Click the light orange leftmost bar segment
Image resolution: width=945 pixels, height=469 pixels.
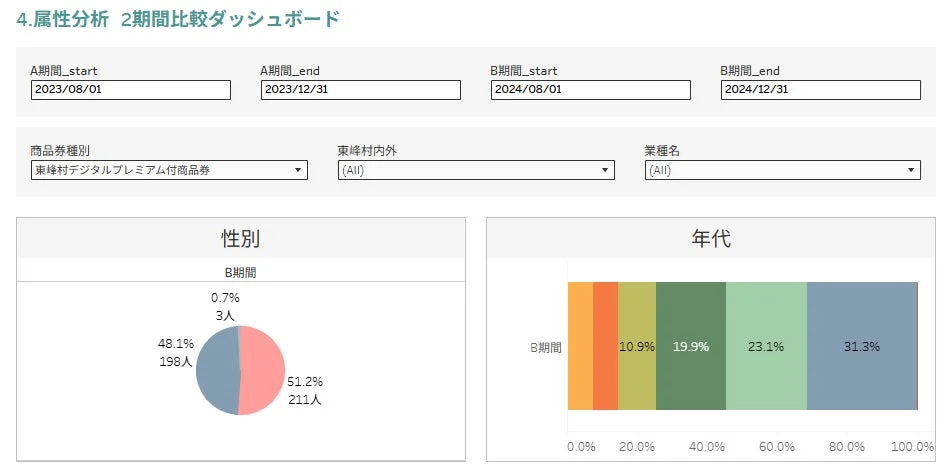[580, 346]
